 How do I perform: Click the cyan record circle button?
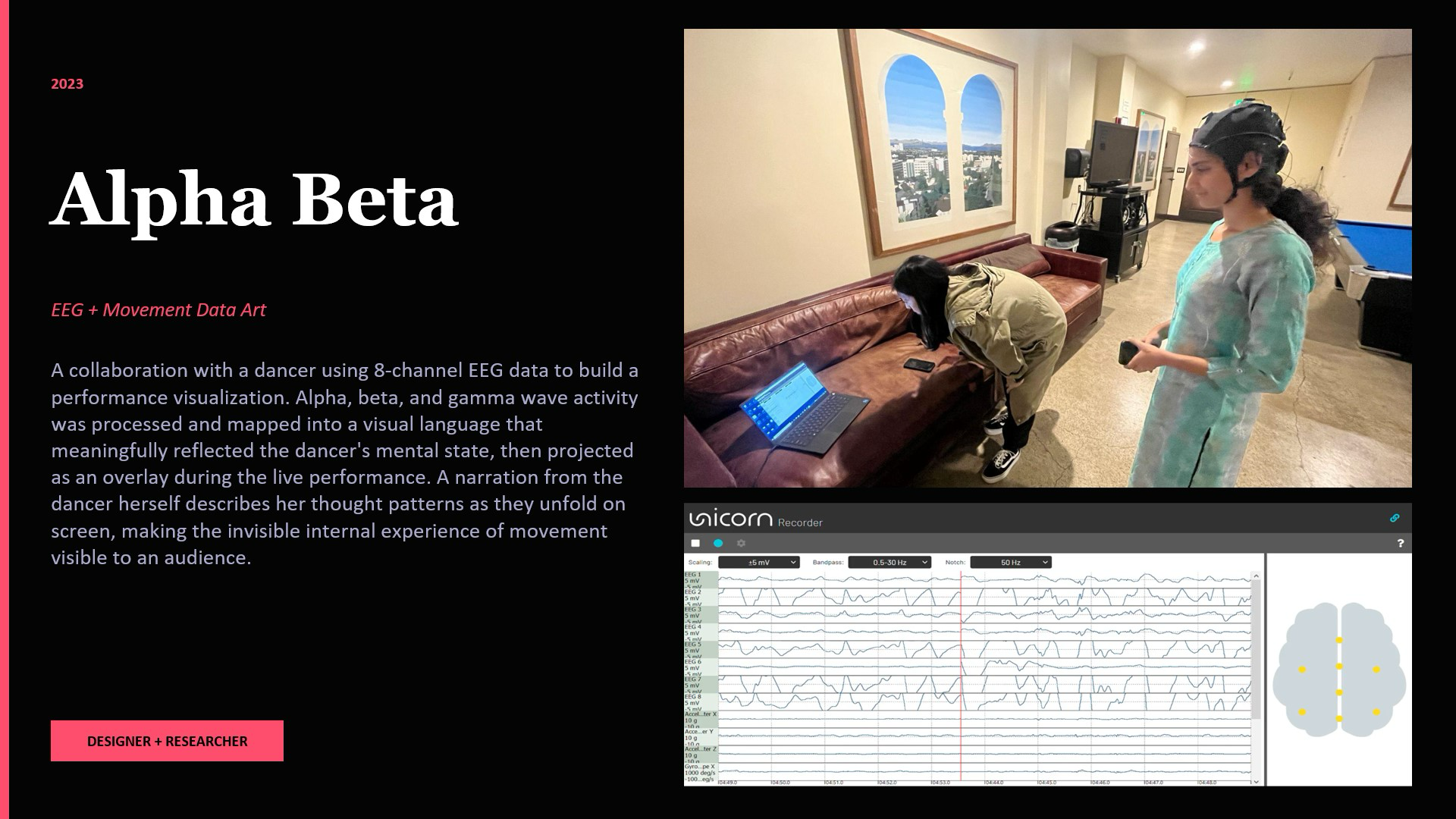(718, 543)
